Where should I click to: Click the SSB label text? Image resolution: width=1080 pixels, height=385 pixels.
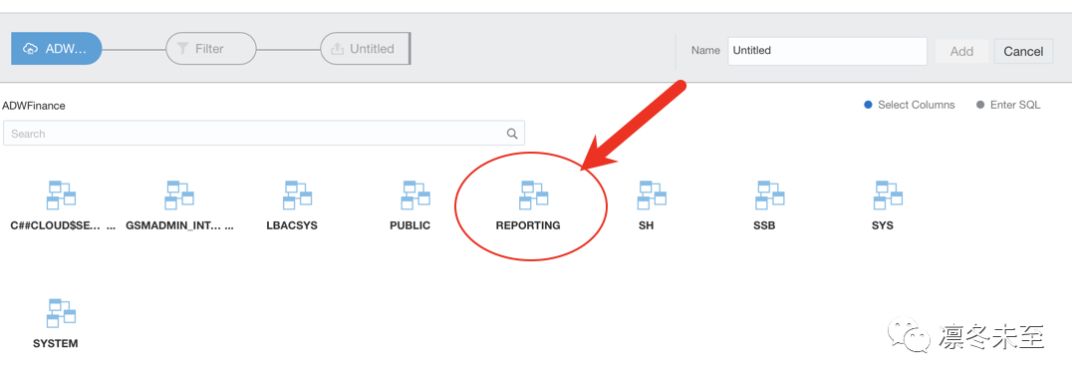[764, 225]
